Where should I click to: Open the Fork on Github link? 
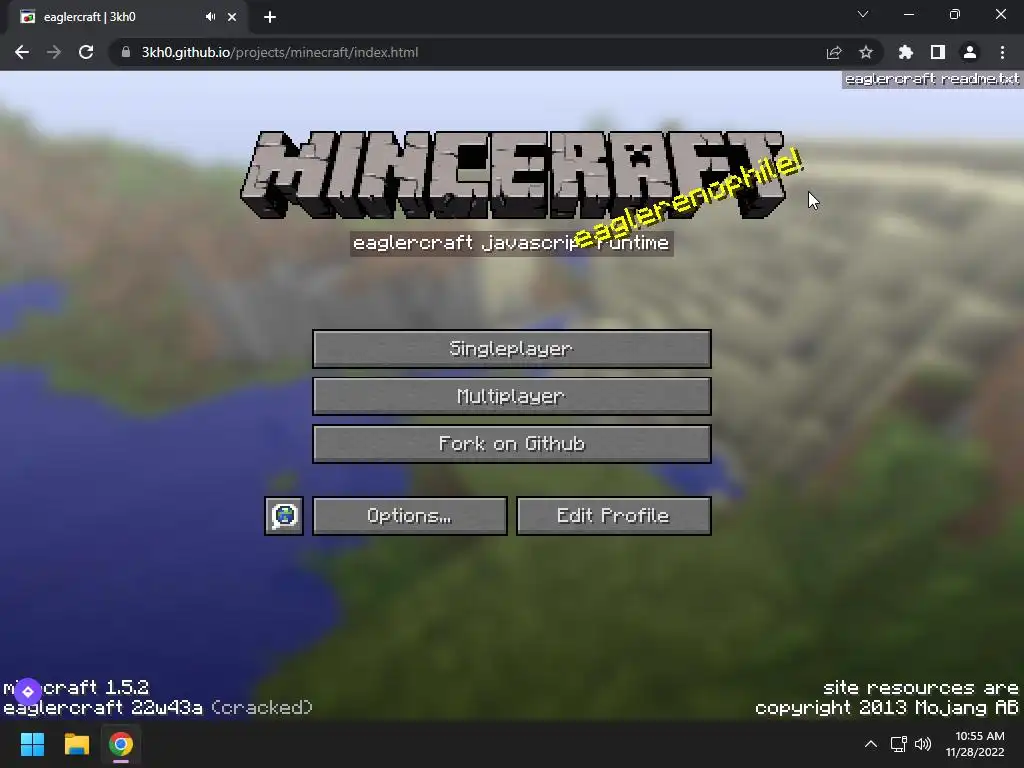(511, 444)
